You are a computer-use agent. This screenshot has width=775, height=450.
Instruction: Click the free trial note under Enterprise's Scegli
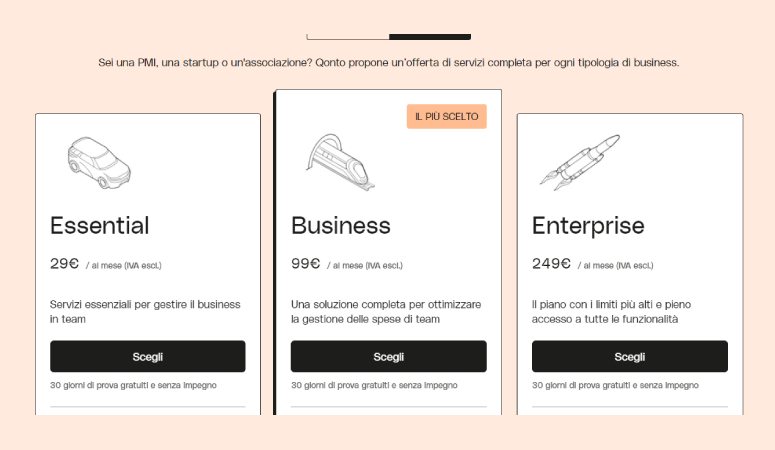point(615,385)
